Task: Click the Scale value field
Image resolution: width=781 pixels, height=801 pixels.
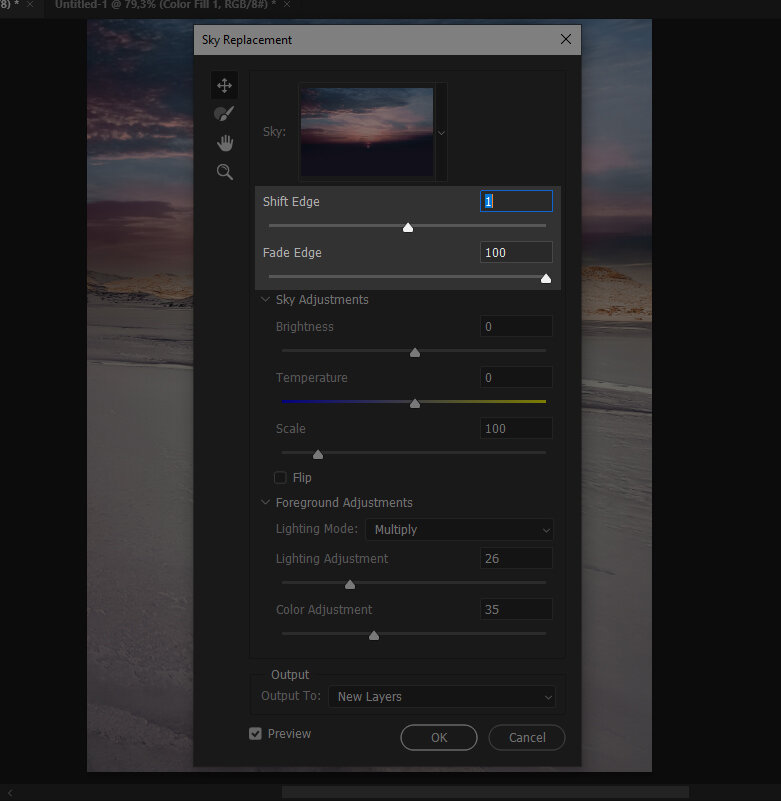Action: coord(516,429)
